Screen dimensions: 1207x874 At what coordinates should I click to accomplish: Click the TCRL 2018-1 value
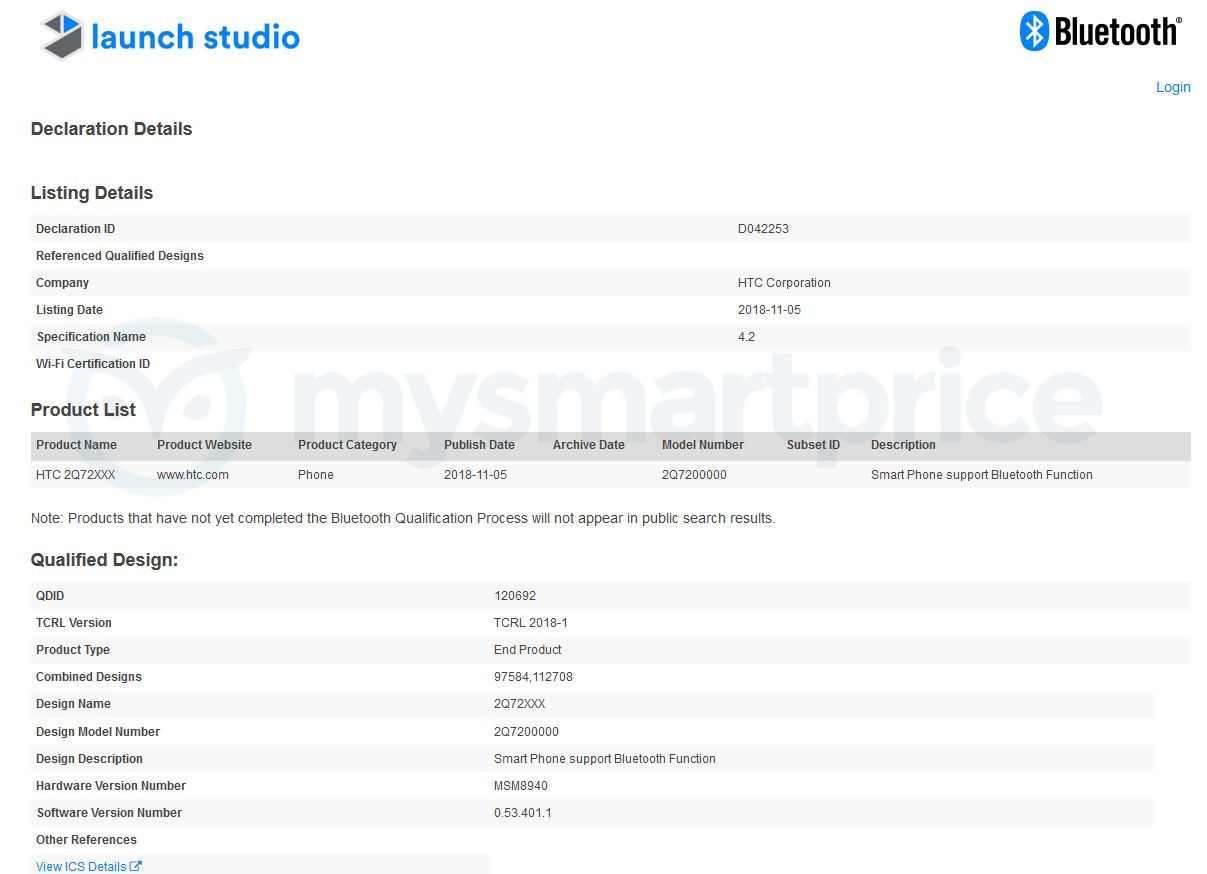(531, 623)
